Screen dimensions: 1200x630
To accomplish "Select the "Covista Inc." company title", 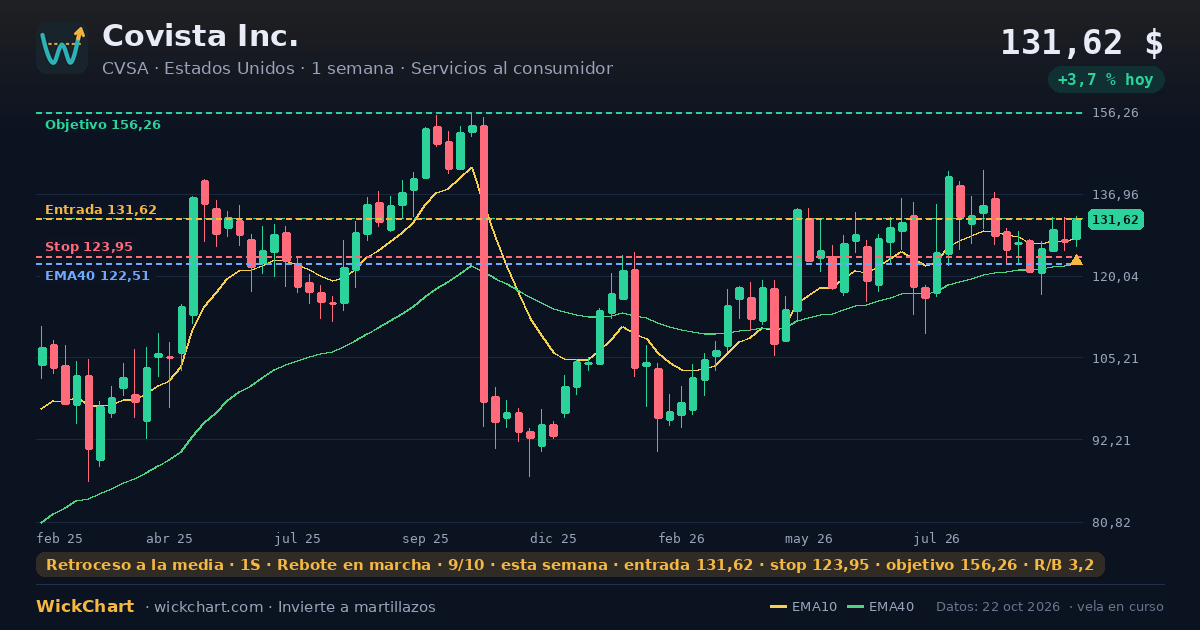I will coord(200,37).
